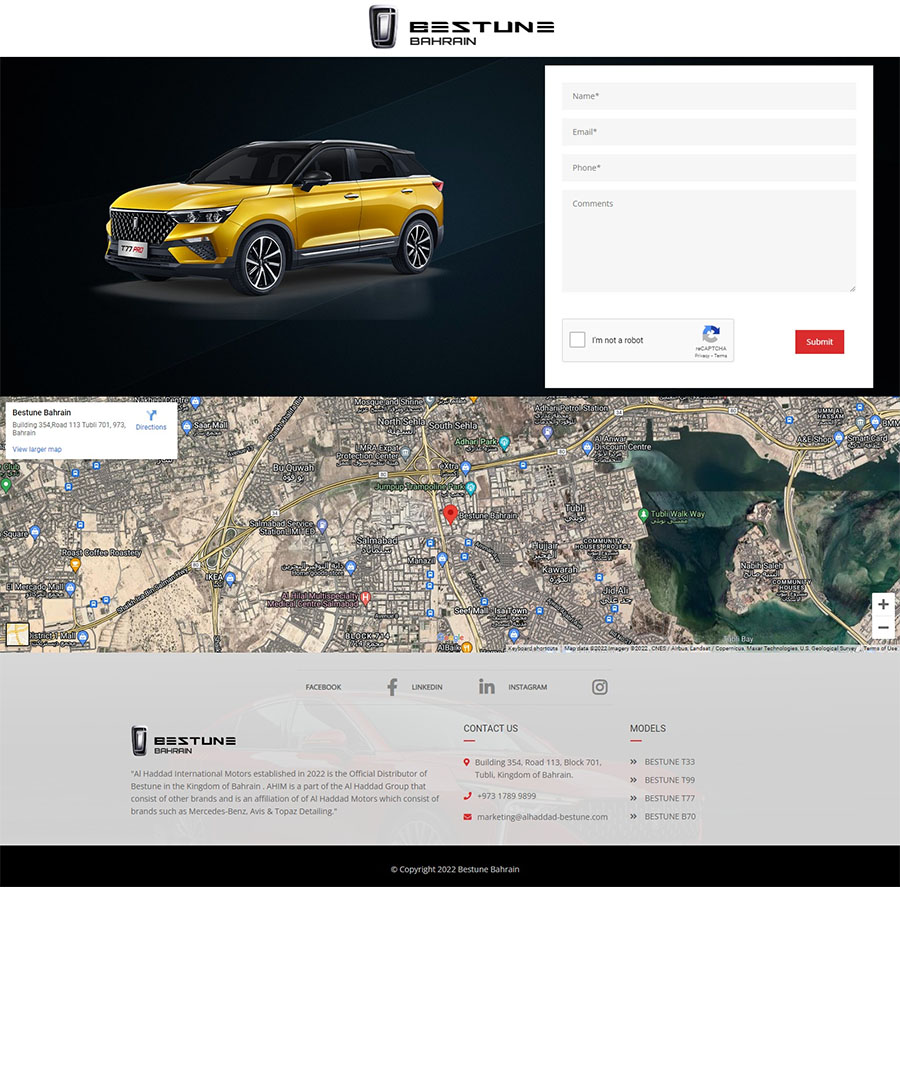Screen dimensions: 900x1074
Task: Click the Instagram camera icon
Action: click(x=599, y=687)
